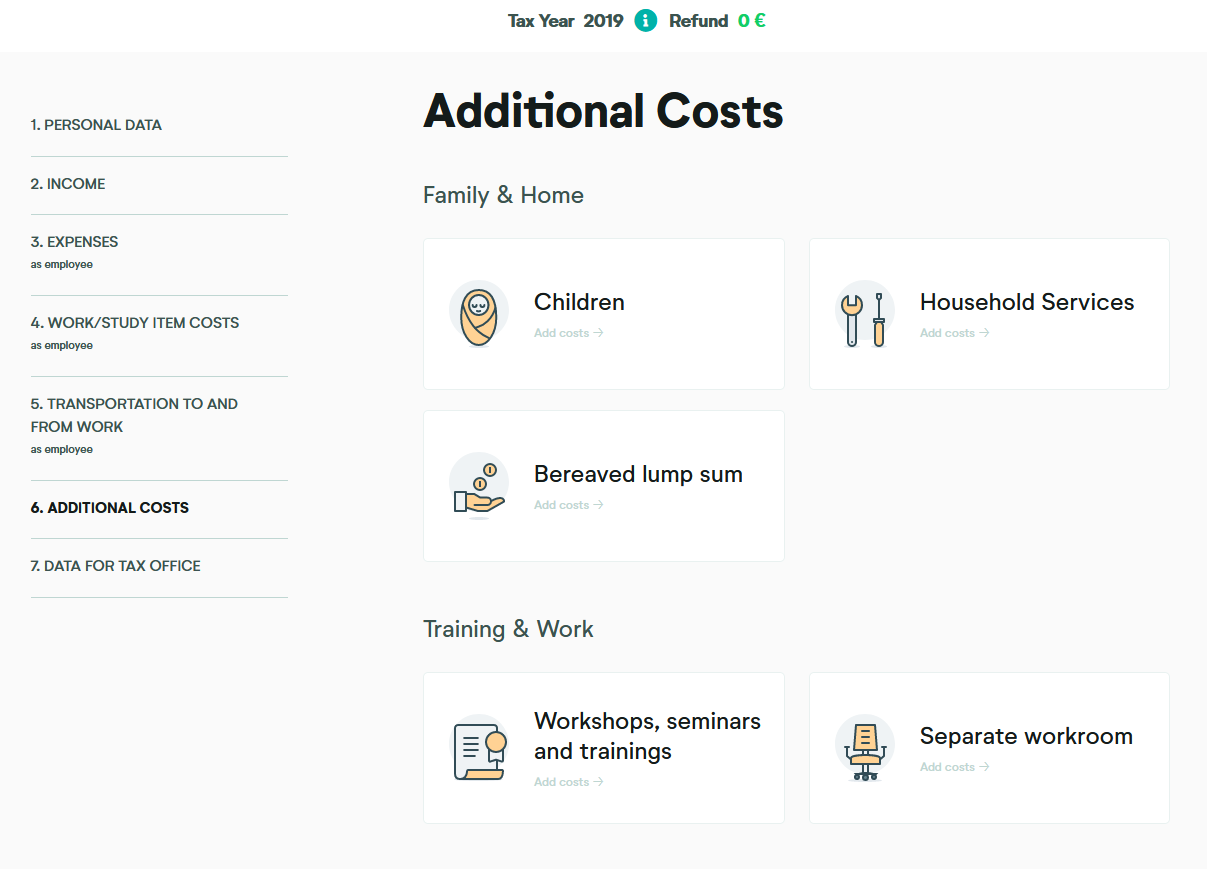
Task: Click Add costs under Separate workroom
Action: tap(954, 767)
